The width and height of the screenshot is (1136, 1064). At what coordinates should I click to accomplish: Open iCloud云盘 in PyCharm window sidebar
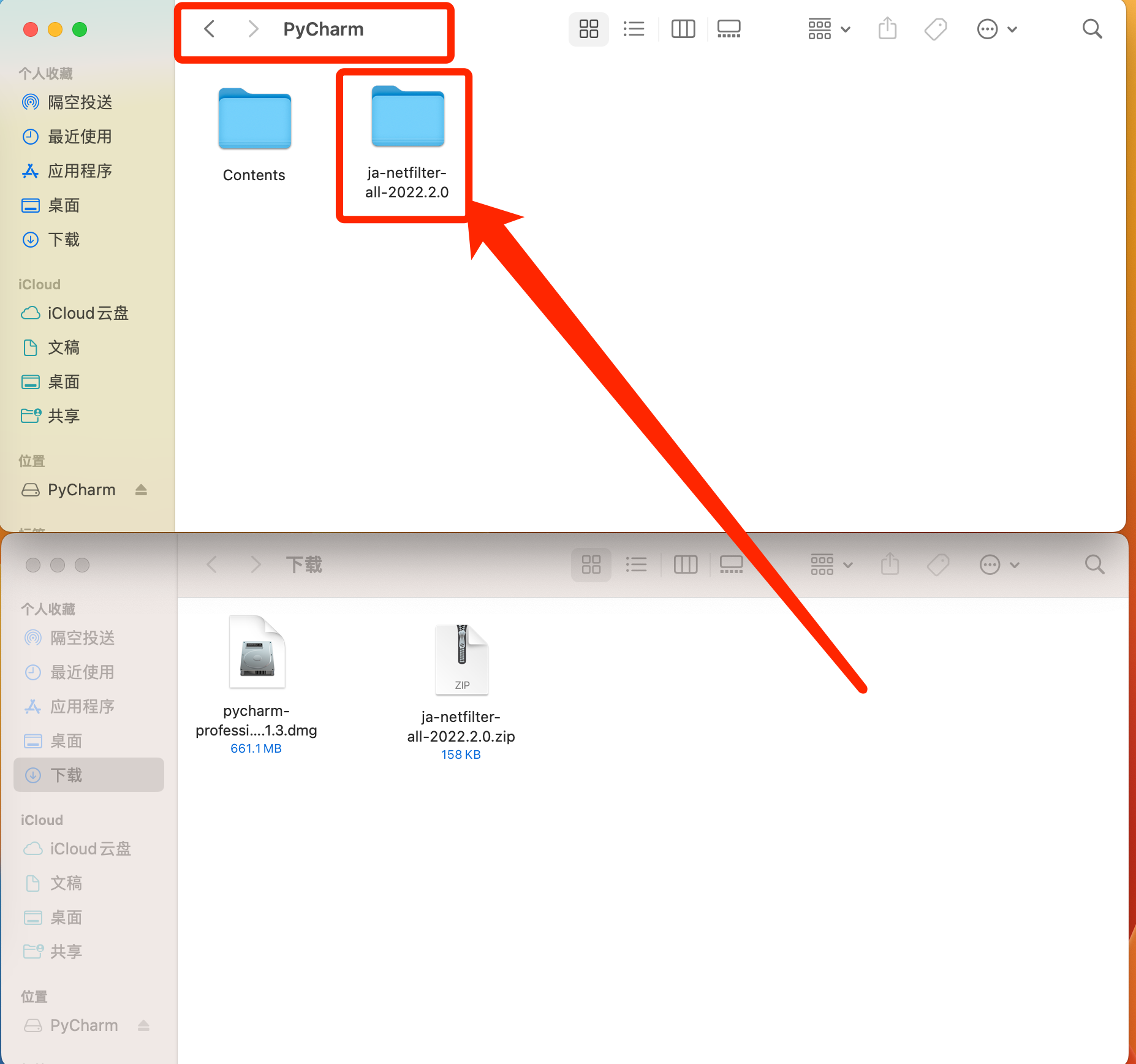coord(75,313)
